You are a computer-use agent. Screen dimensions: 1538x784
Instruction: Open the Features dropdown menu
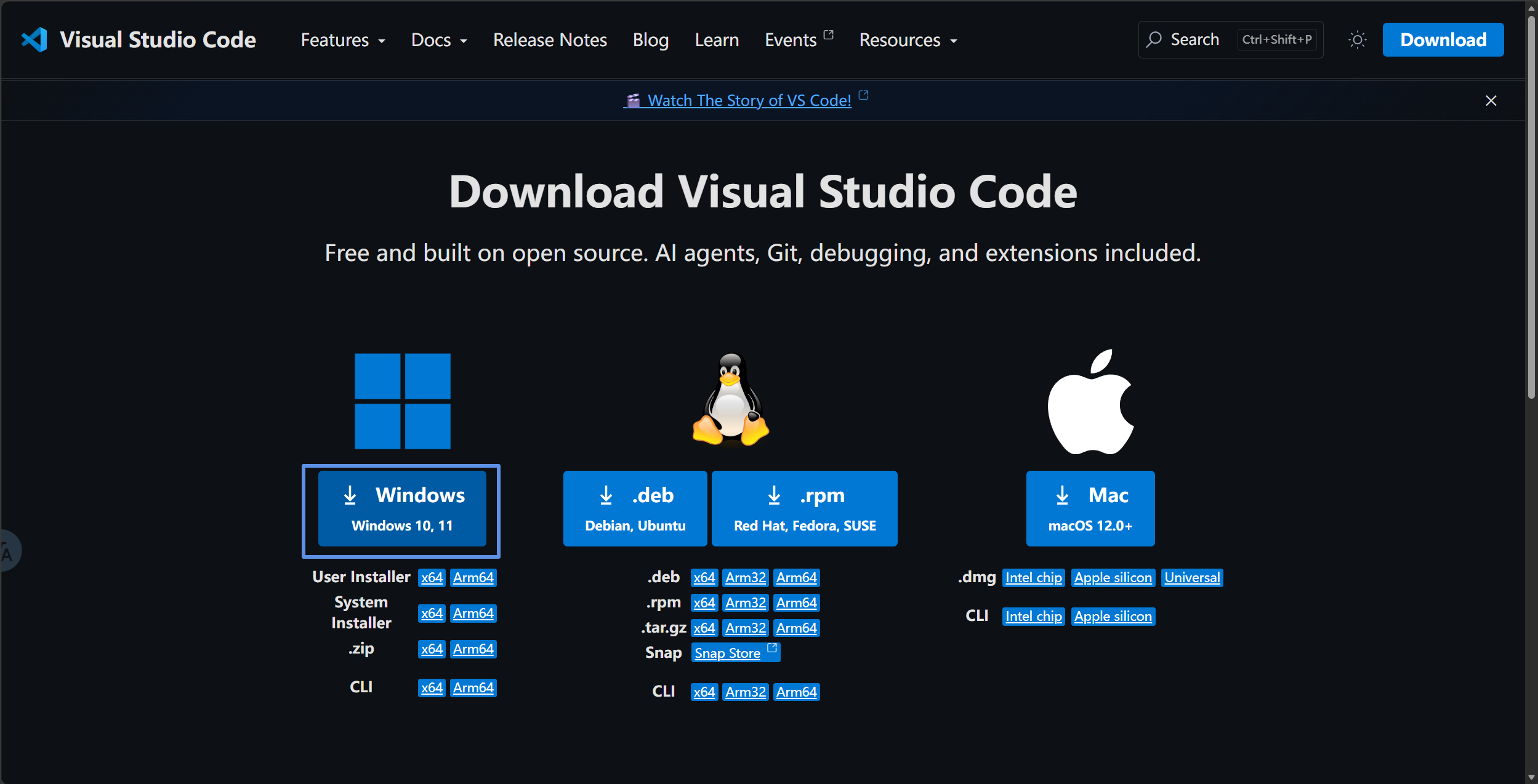click(x=343, y=40)
